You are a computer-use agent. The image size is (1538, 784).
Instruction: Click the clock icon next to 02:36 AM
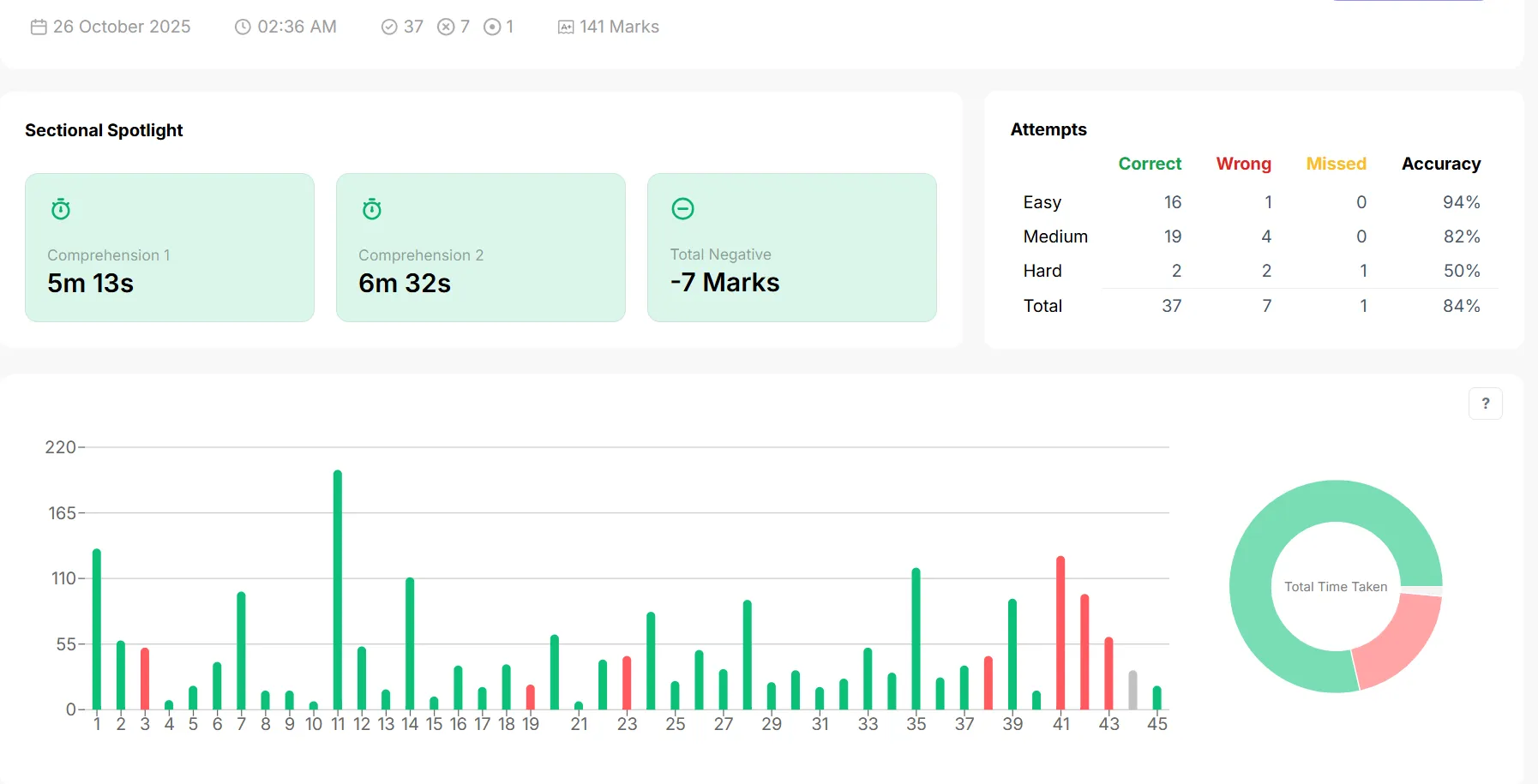coord(243,27)
